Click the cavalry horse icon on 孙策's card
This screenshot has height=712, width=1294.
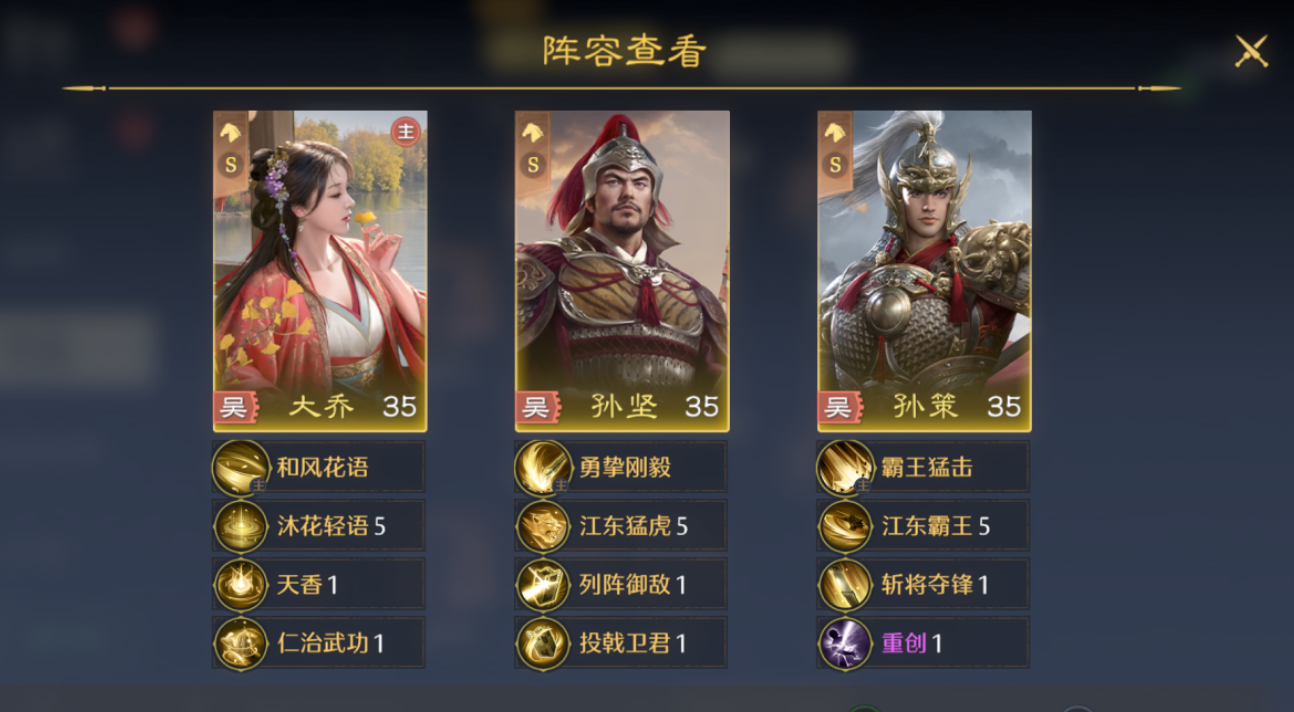836,132
